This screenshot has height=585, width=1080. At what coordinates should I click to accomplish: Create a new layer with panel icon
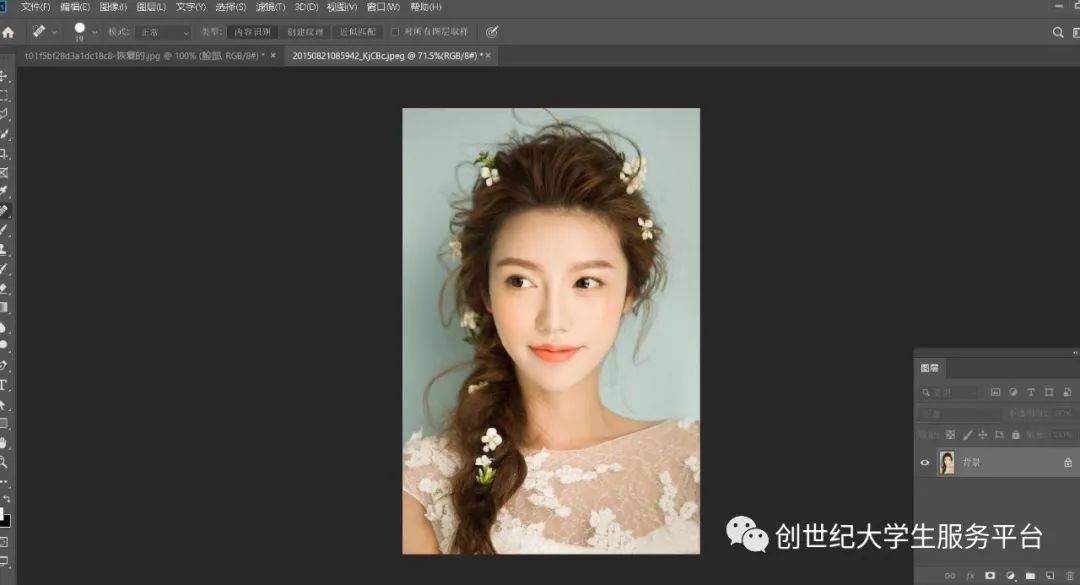tap(1050, 576)
